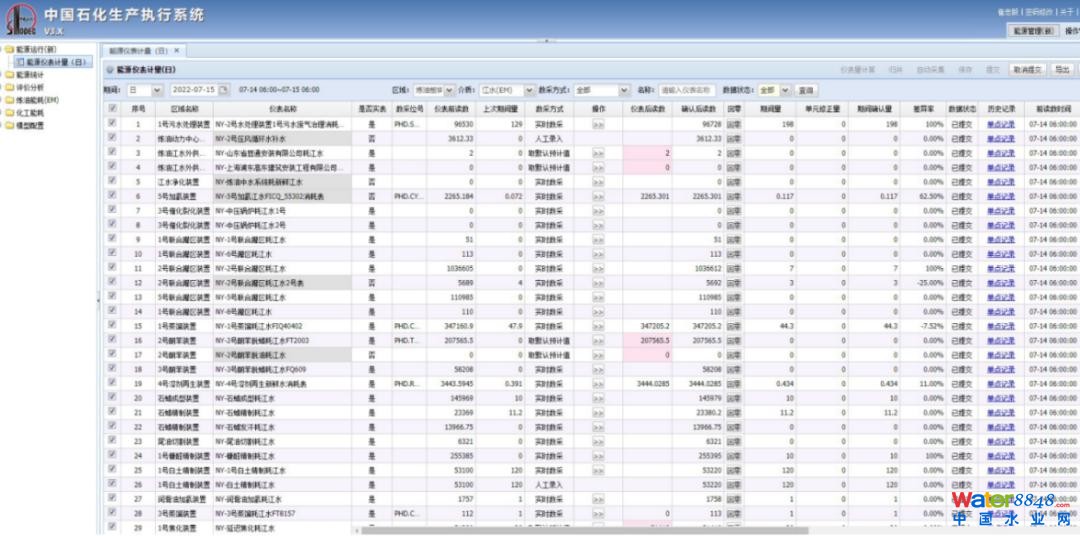Click the 回零 button in row 1
Screen dimensions: 1080x536
point(734,125)
